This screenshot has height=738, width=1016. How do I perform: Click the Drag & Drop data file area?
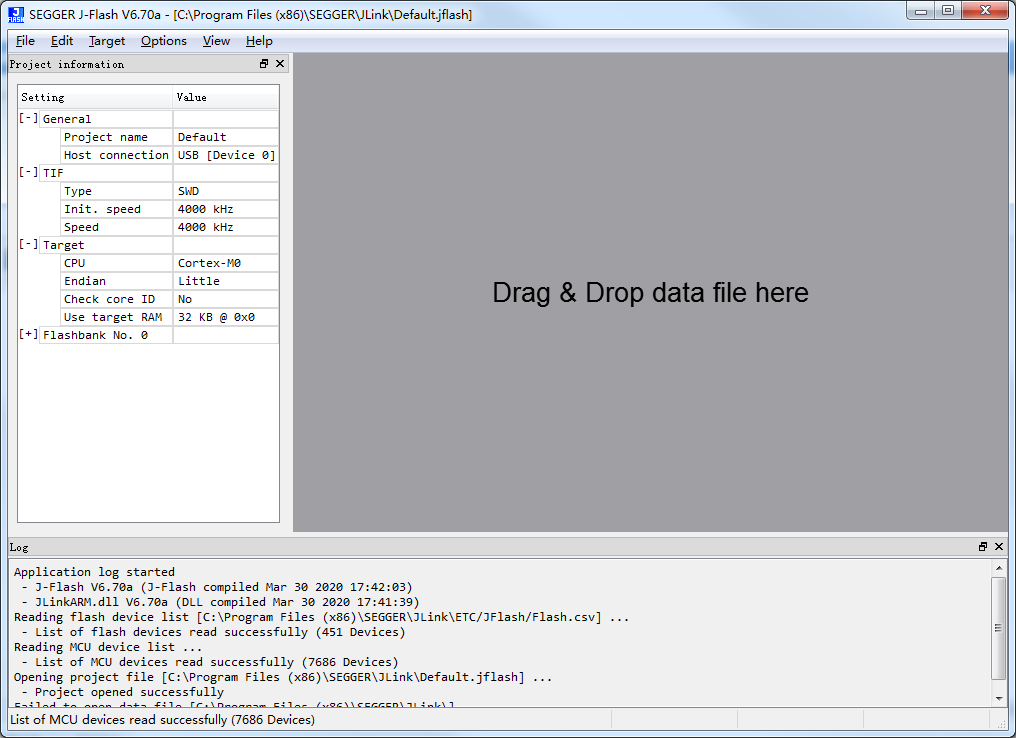coord(651,293)
